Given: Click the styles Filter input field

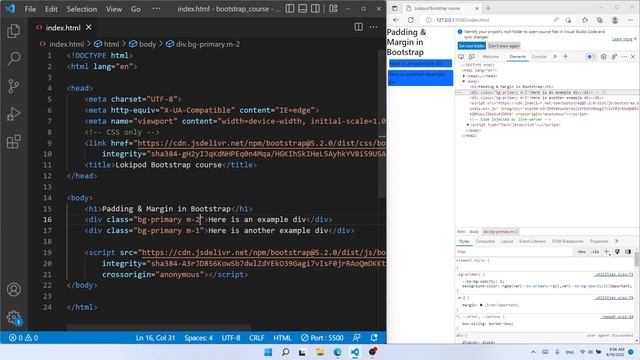Looking at the screenshot, I should click(x=514, y=252).
